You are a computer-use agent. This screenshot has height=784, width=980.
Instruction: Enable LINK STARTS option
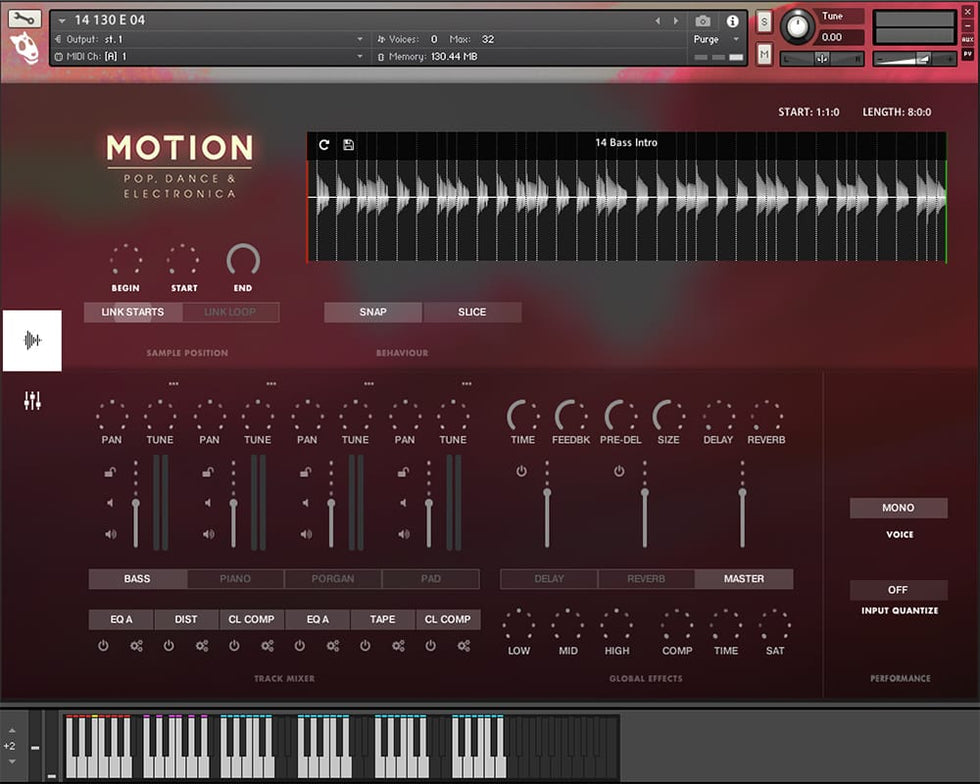(x=133, y=312)
